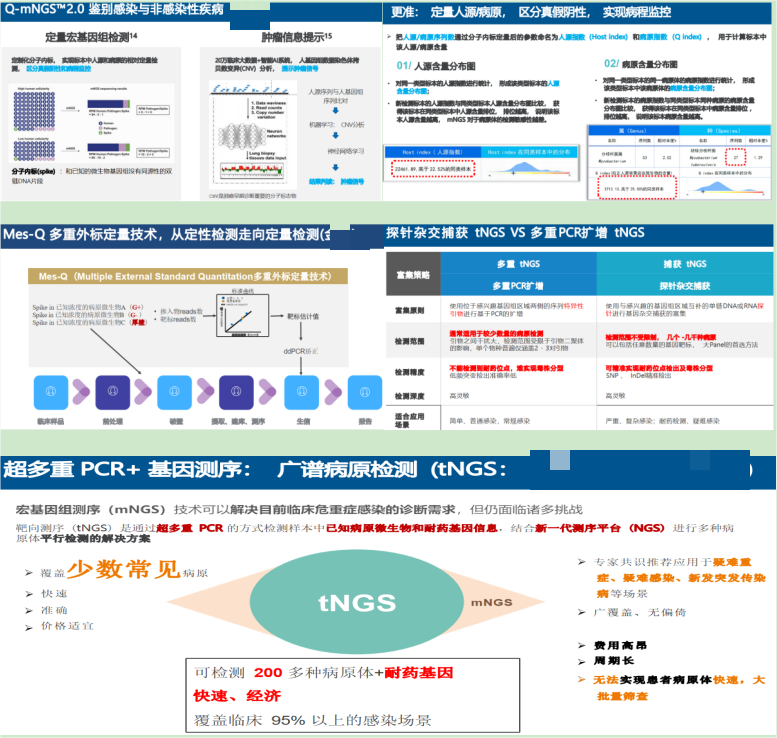Click the 01/ 人源含量分布图 heading

[x=436, y=66]
